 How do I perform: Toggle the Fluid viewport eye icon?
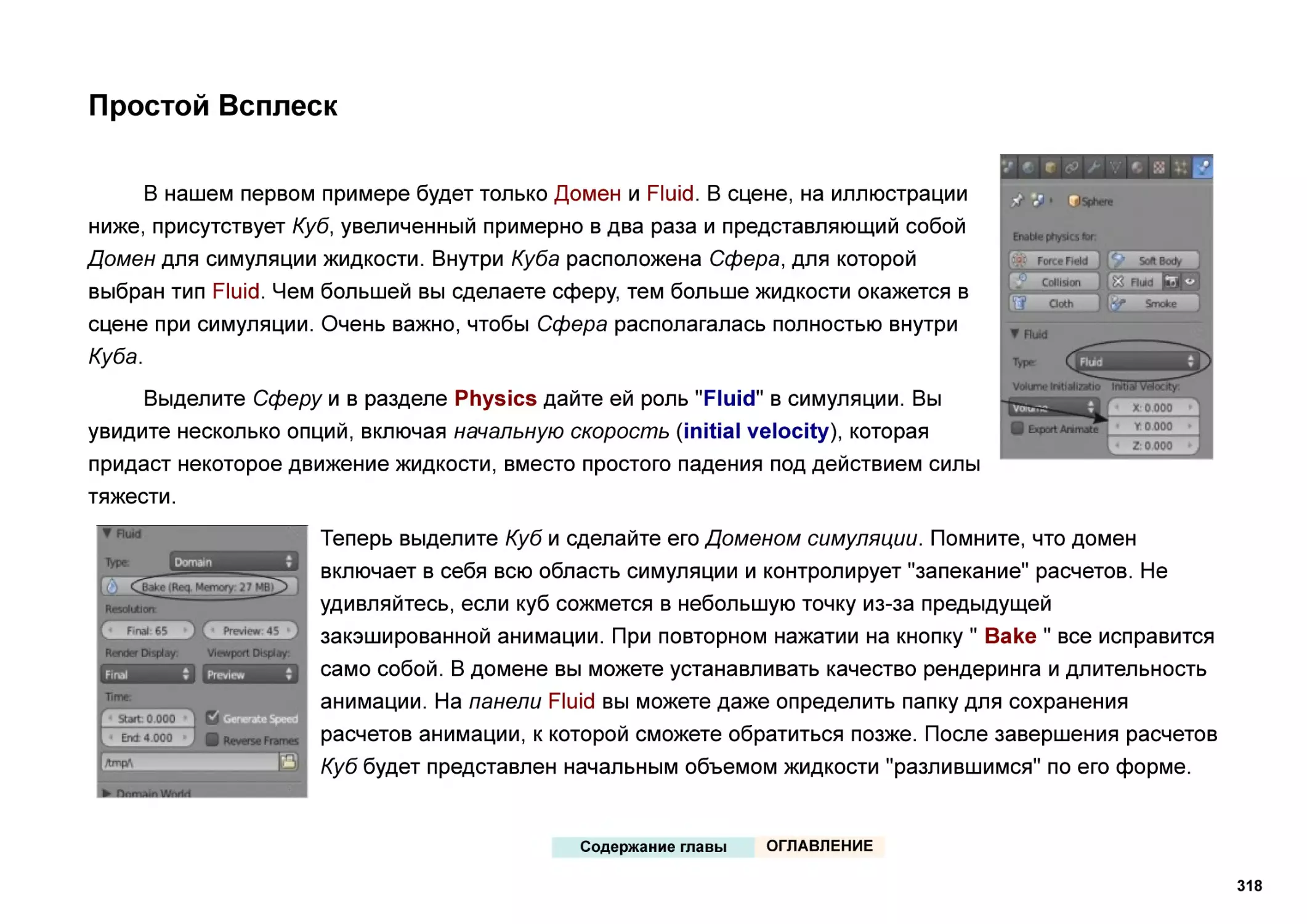1189,282
